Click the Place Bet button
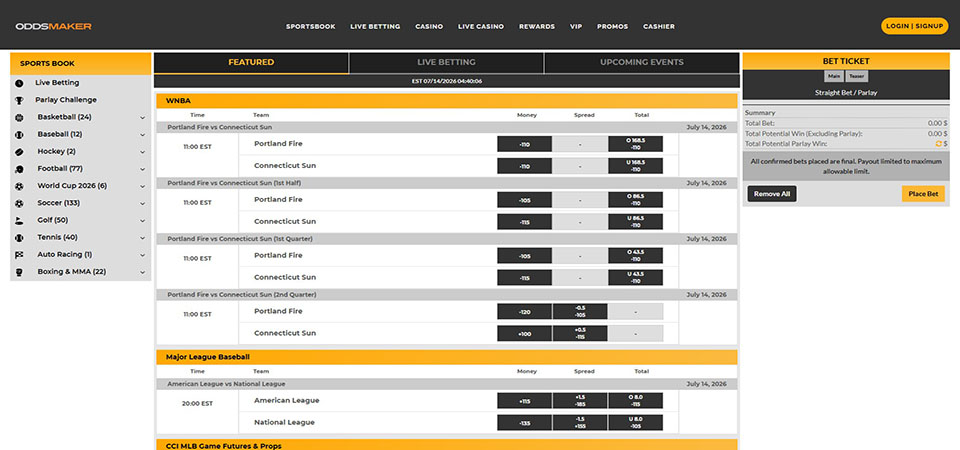This screenshot has width=960, height=450. click(923, 194)
